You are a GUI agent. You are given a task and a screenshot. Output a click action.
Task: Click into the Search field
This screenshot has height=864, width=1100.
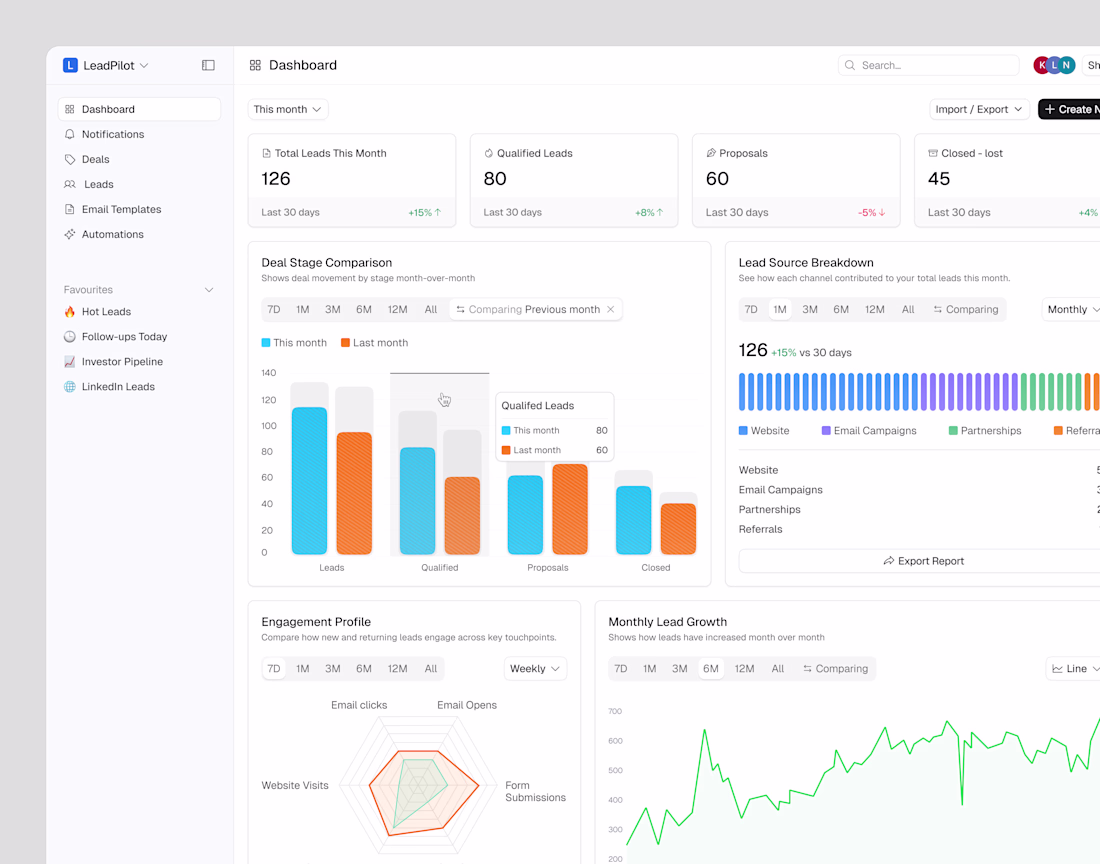click(x=928, y=65)
